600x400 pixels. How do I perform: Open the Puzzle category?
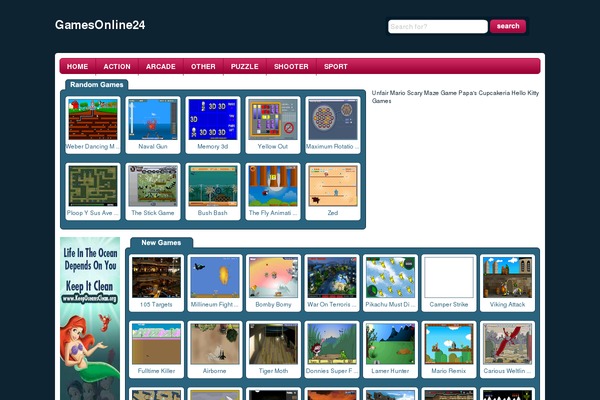pos(245,67)
